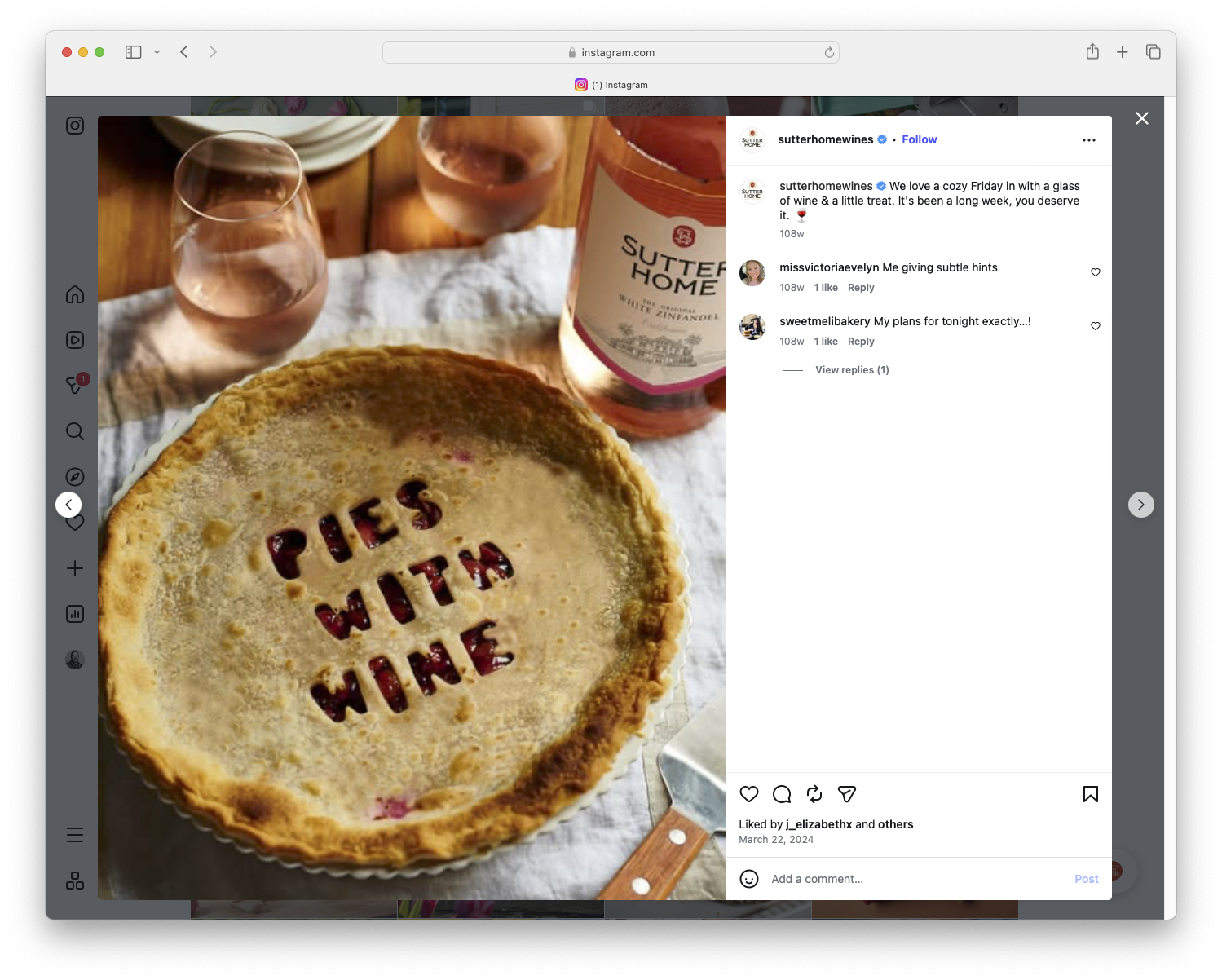This screenshot has height=980, width=1222.
Task: Open the More hamburger menu in sidebar
Action: point(74,834)
